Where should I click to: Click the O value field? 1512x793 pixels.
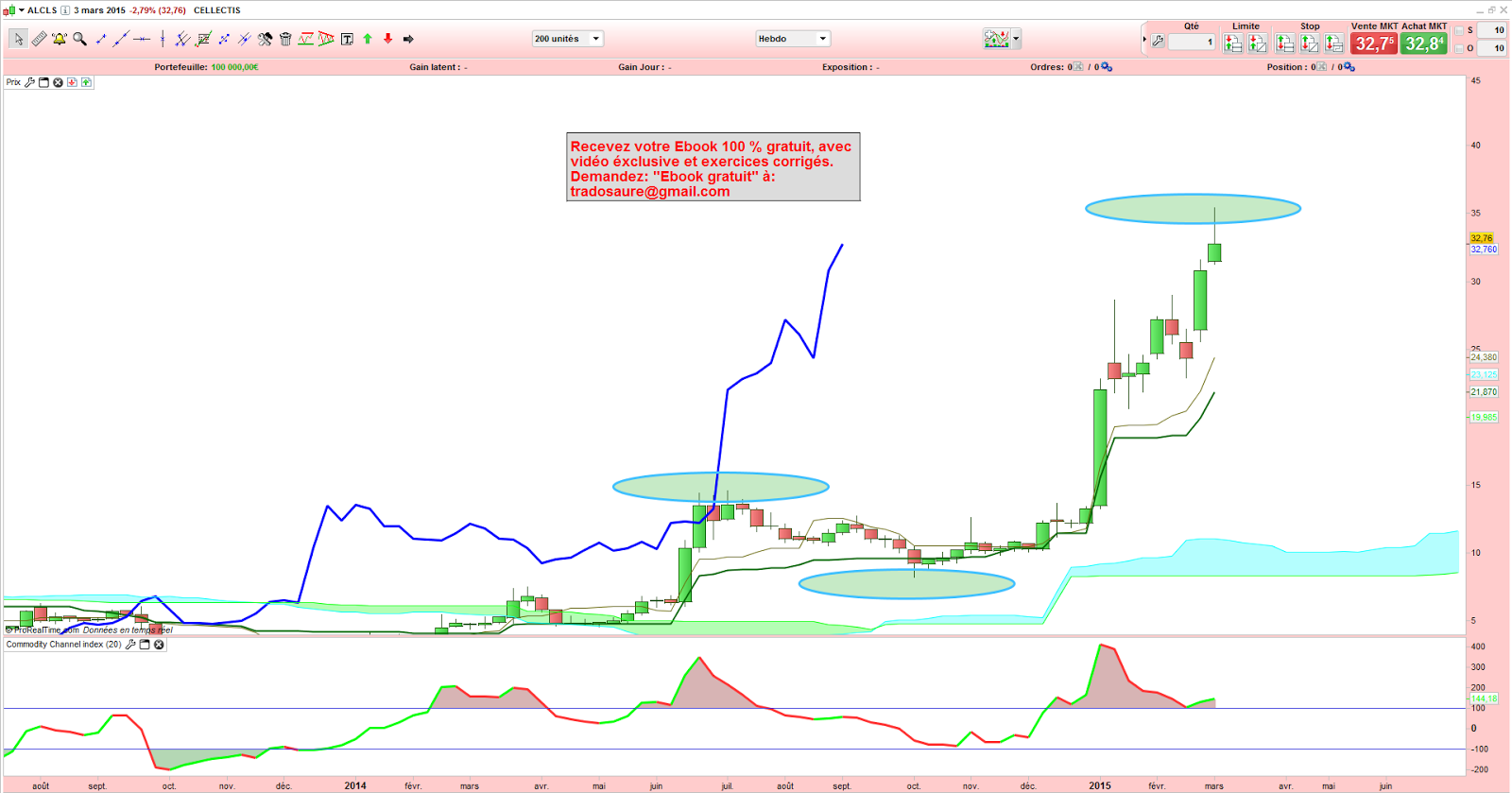(x=1492, y=48)
